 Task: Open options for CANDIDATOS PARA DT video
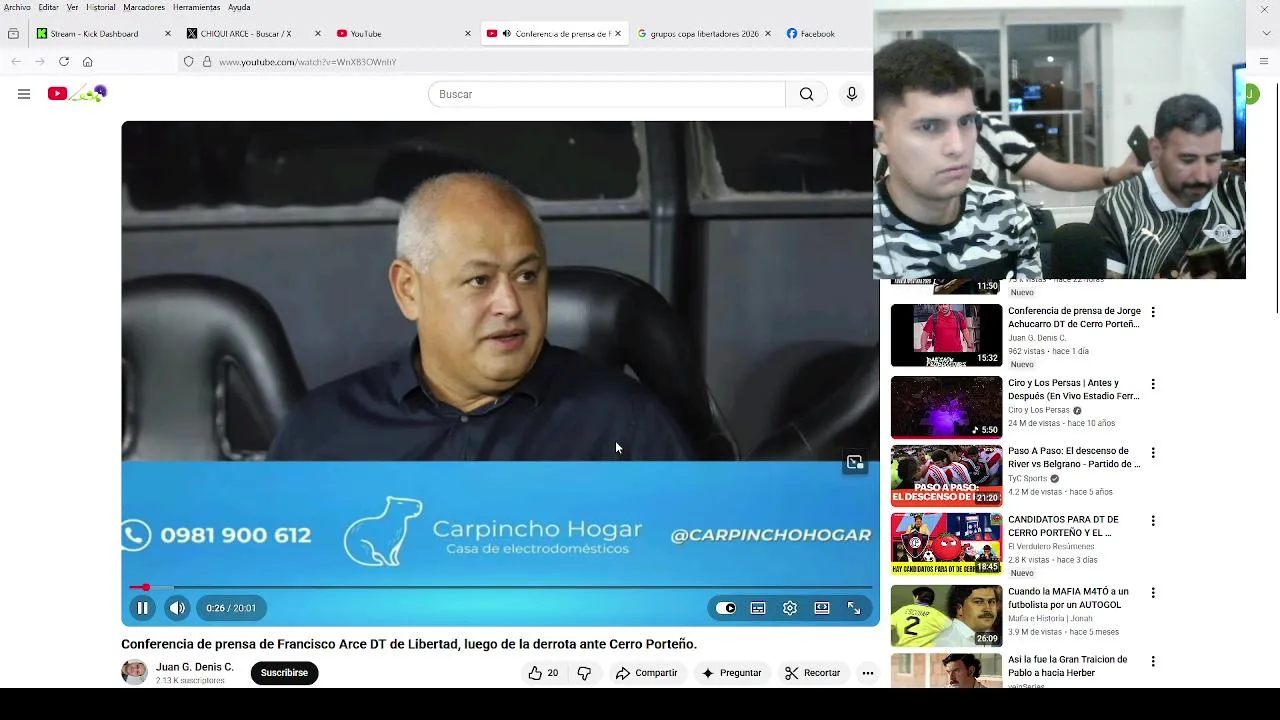coord(1153,521)
